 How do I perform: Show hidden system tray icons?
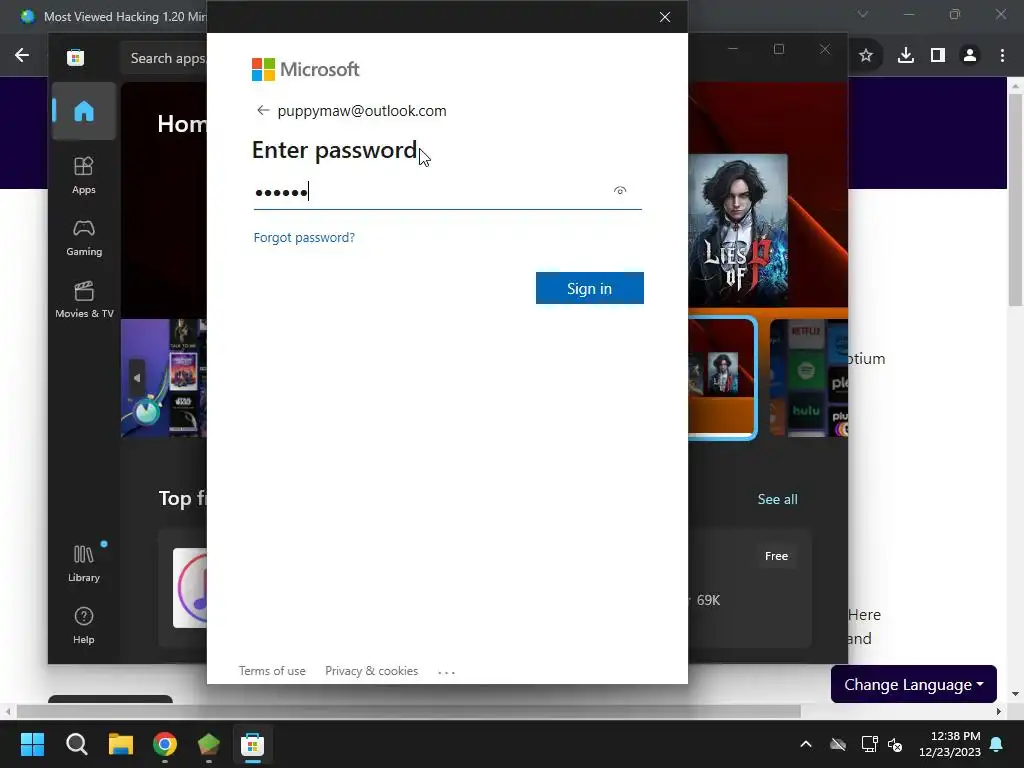(x=806, y=744)
